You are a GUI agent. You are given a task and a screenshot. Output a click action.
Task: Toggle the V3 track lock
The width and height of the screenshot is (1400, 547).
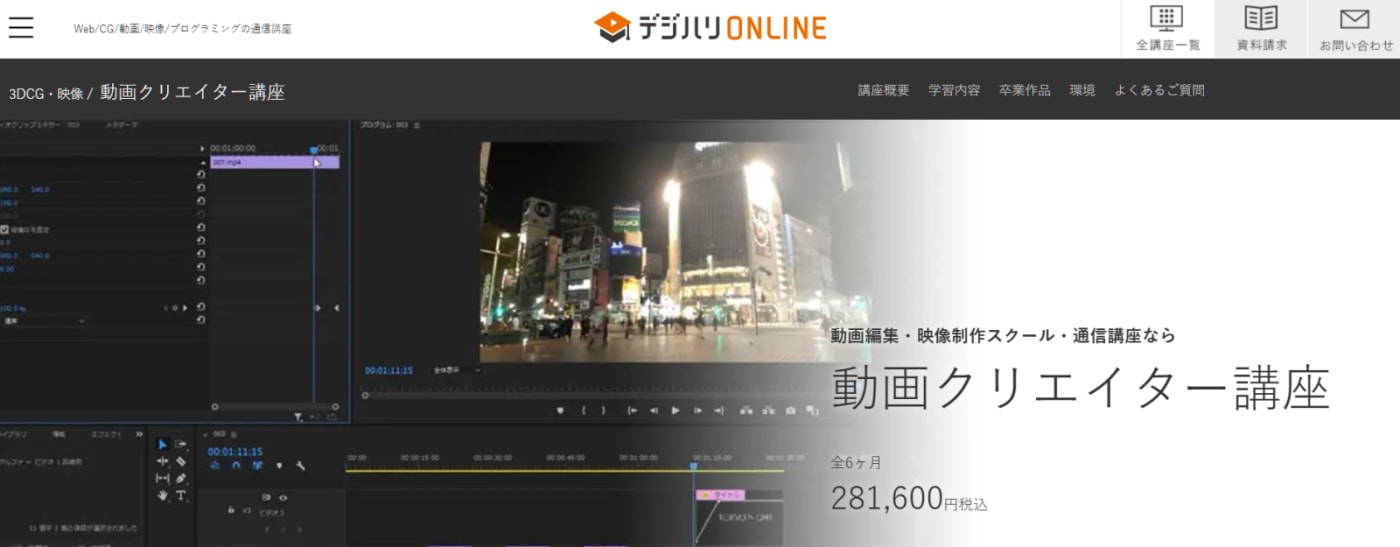coord(232,510)
